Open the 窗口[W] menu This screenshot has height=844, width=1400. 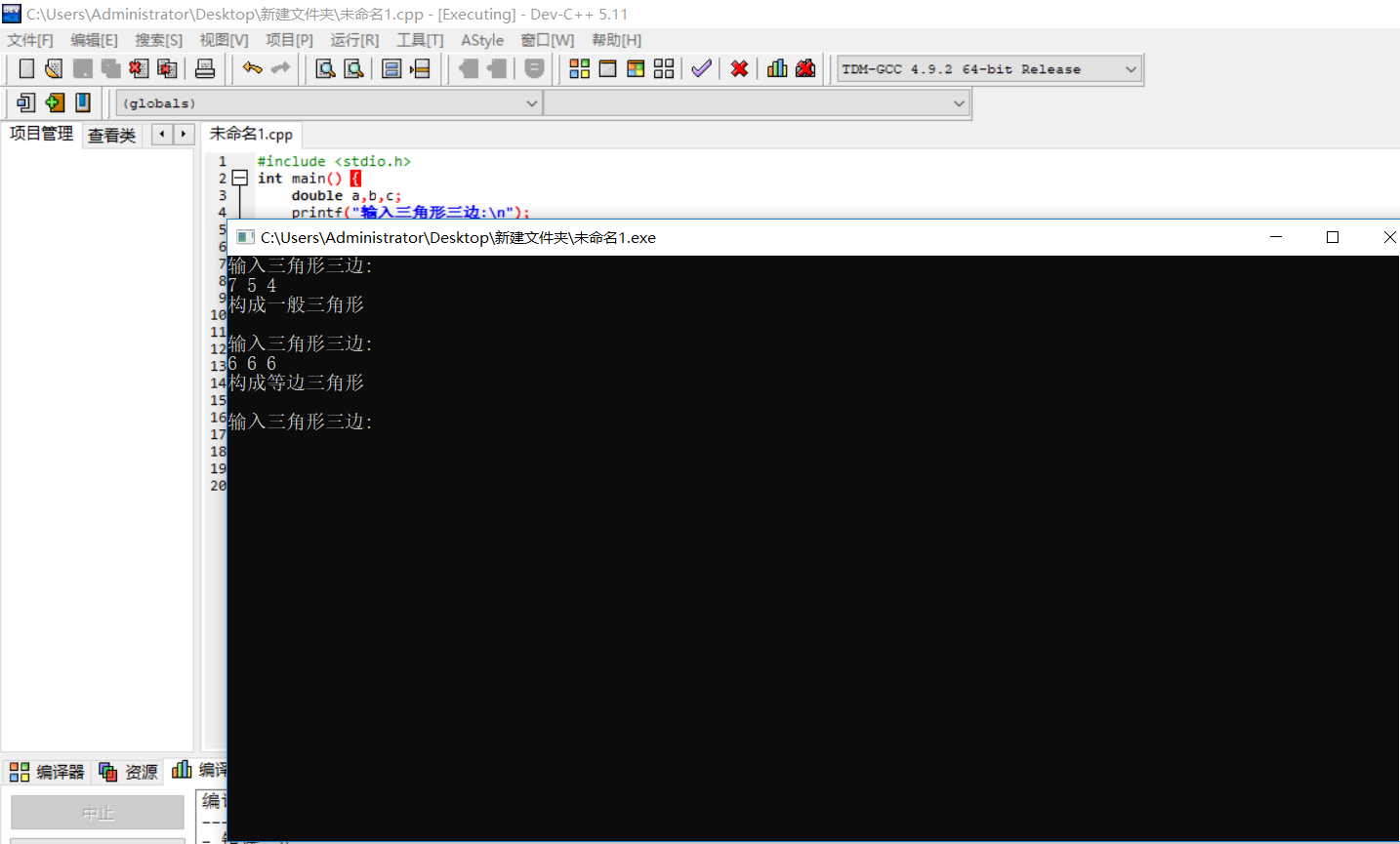(x=547, y=40)
